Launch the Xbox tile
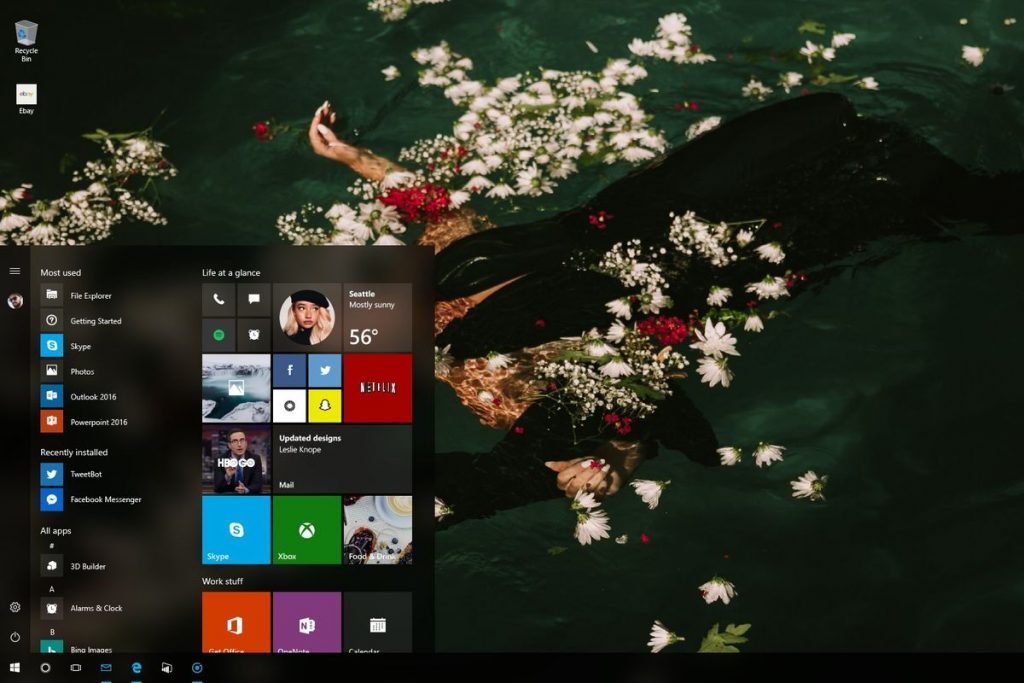This screenshot has width=1024, height=683. point(306,530)
